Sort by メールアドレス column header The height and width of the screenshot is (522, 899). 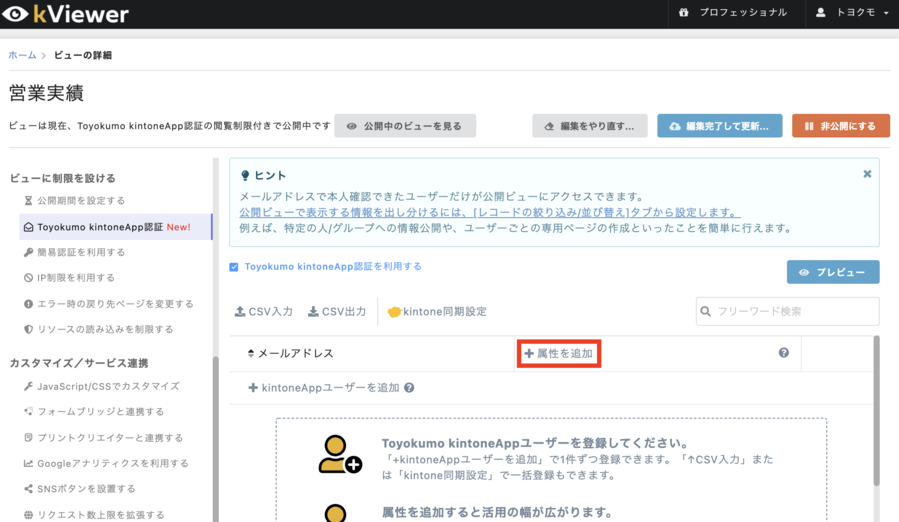click(x=290, y=353)
